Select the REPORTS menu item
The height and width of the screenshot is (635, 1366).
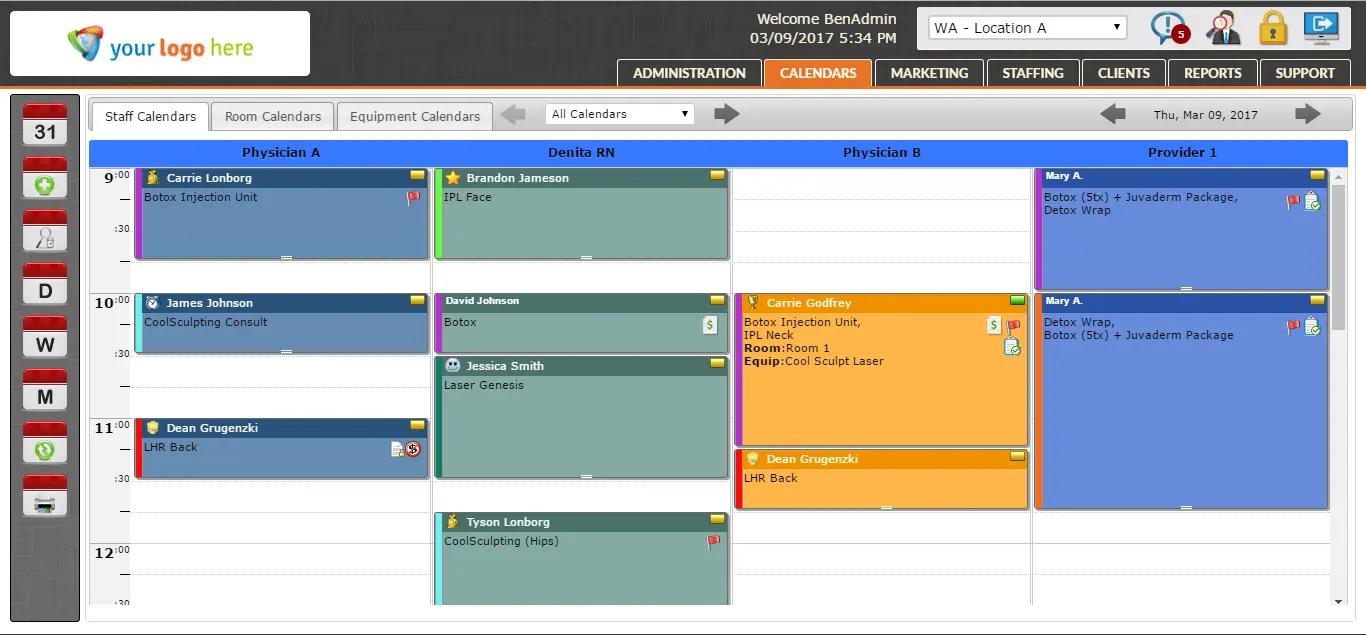pos(1212,72)
